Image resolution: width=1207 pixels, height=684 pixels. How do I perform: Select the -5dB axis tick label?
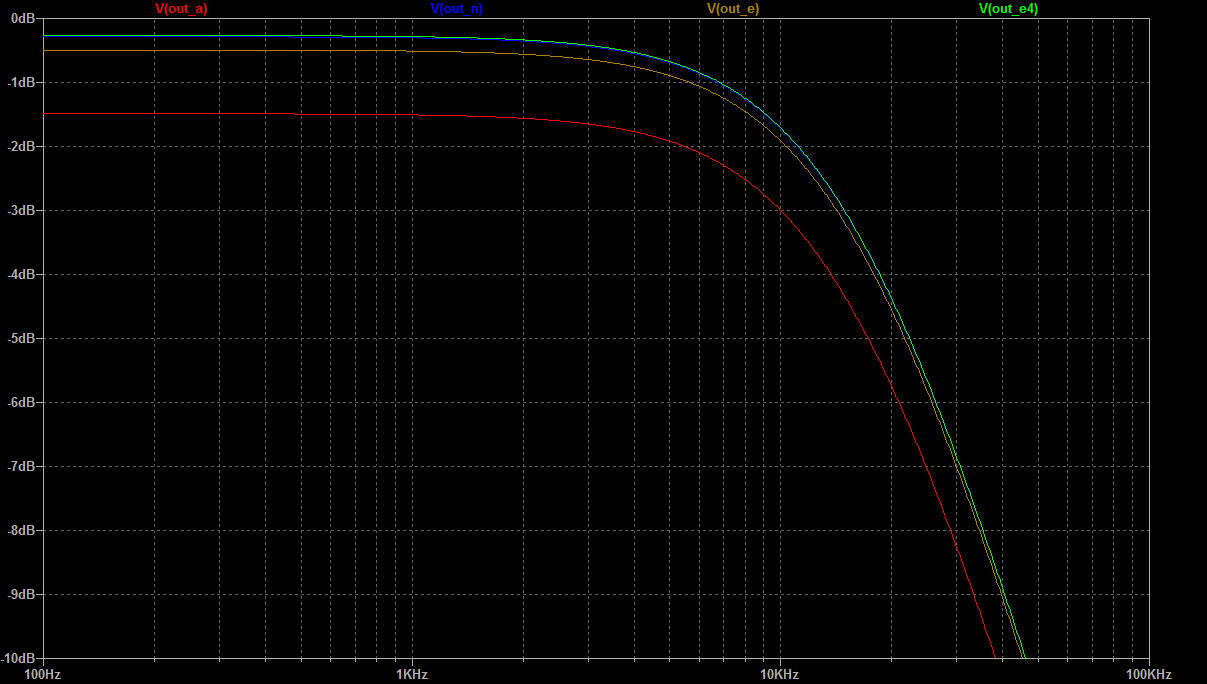coord(19,338)
